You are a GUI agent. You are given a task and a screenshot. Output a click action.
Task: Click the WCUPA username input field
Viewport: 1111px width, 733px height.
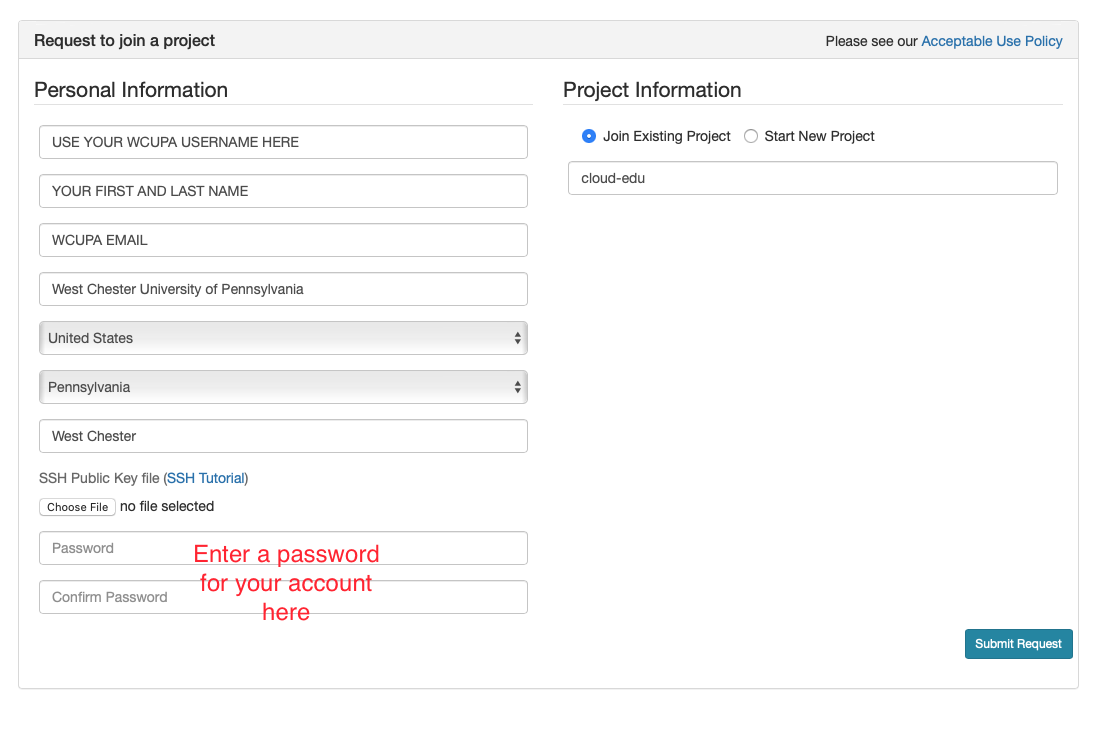[283, 142]
